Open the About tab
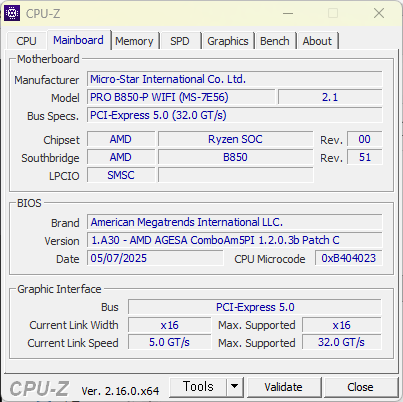The width and height of the screenshot is (403, 402). [x=317, y=41]
